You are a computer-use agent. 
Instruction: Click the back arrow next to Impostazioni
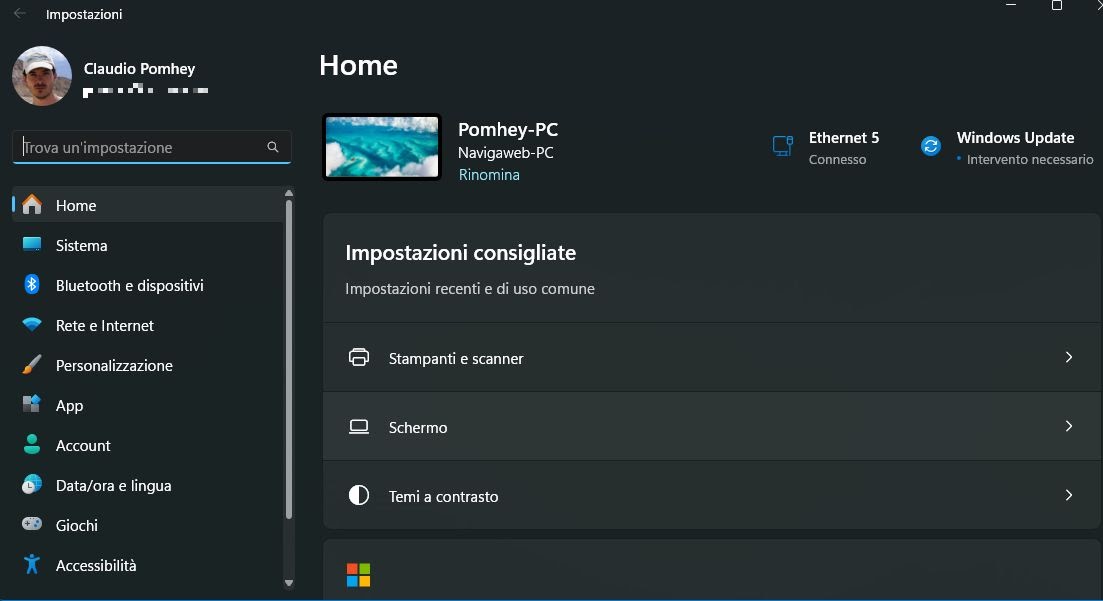pyautogui.click(x=20, y=14)
